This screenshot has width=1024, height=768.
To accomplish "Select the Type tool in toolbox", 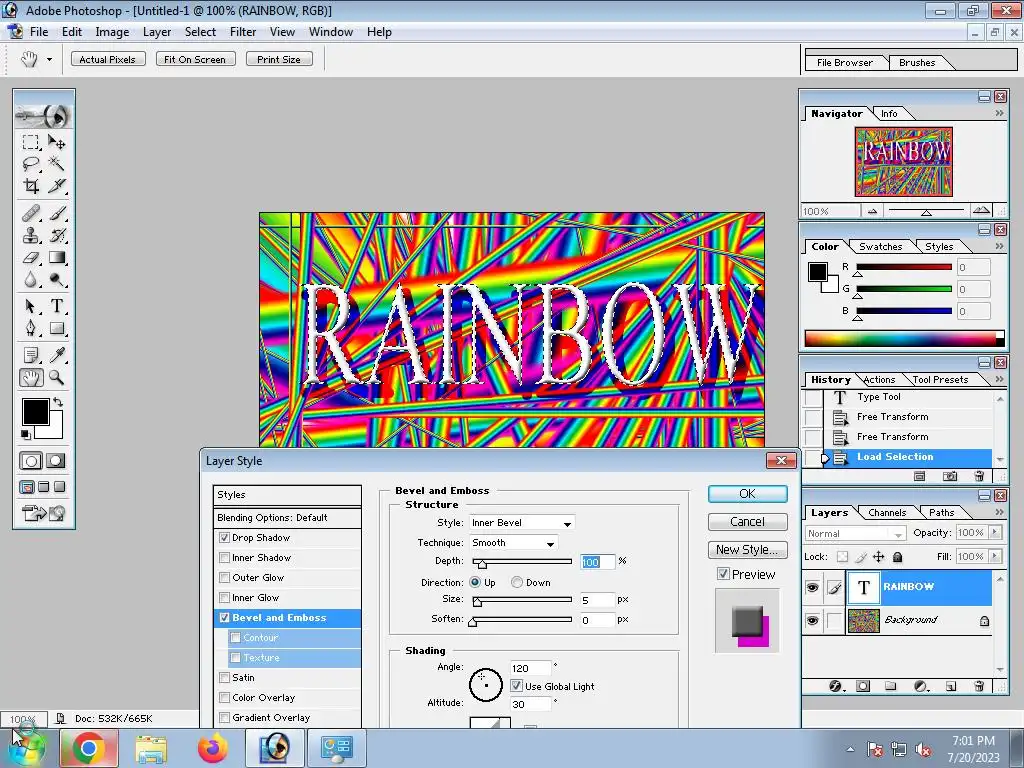I will pos(57,306).
